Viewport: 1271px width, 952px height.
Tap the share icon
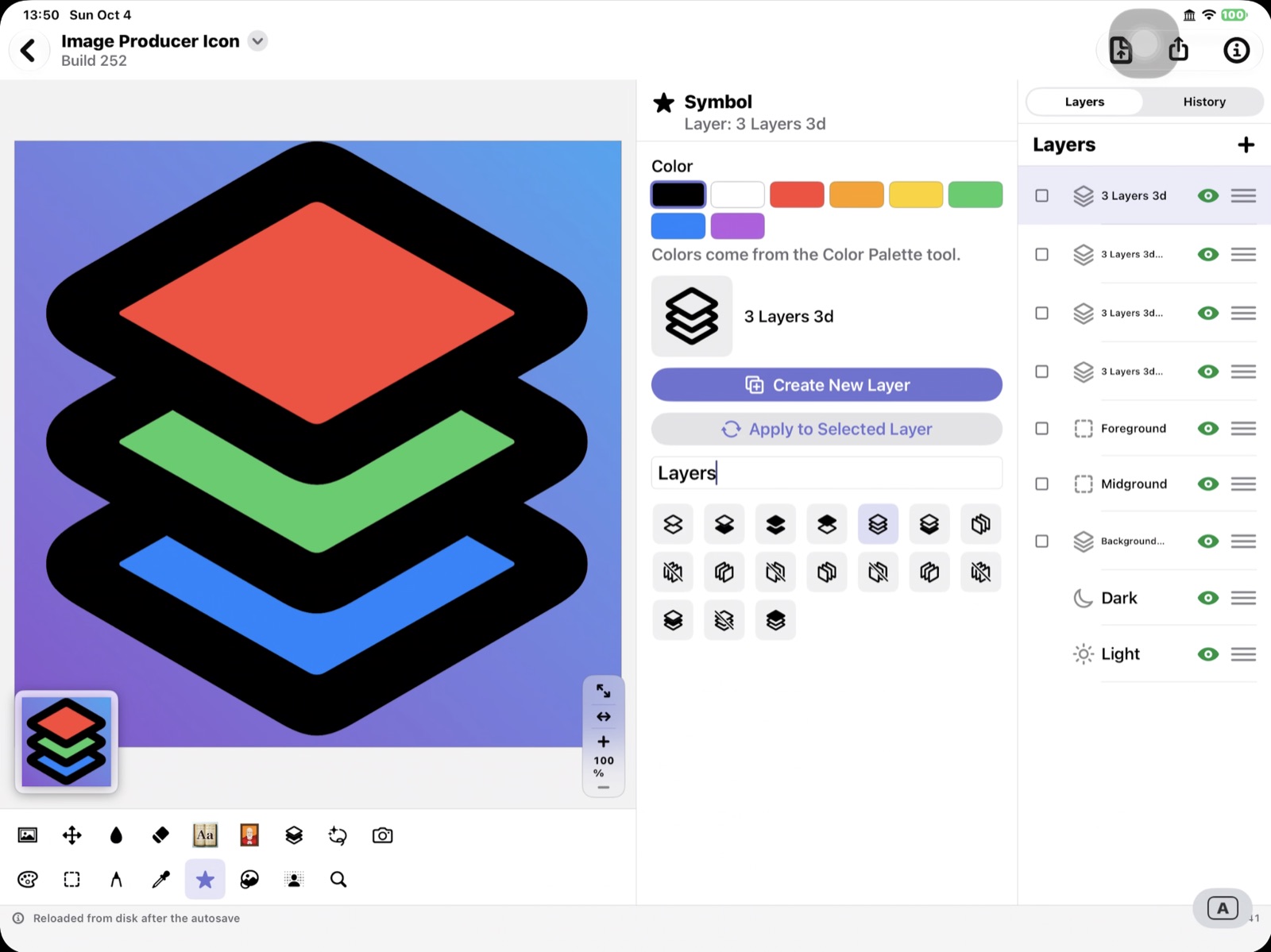(x=1179, y=49)
